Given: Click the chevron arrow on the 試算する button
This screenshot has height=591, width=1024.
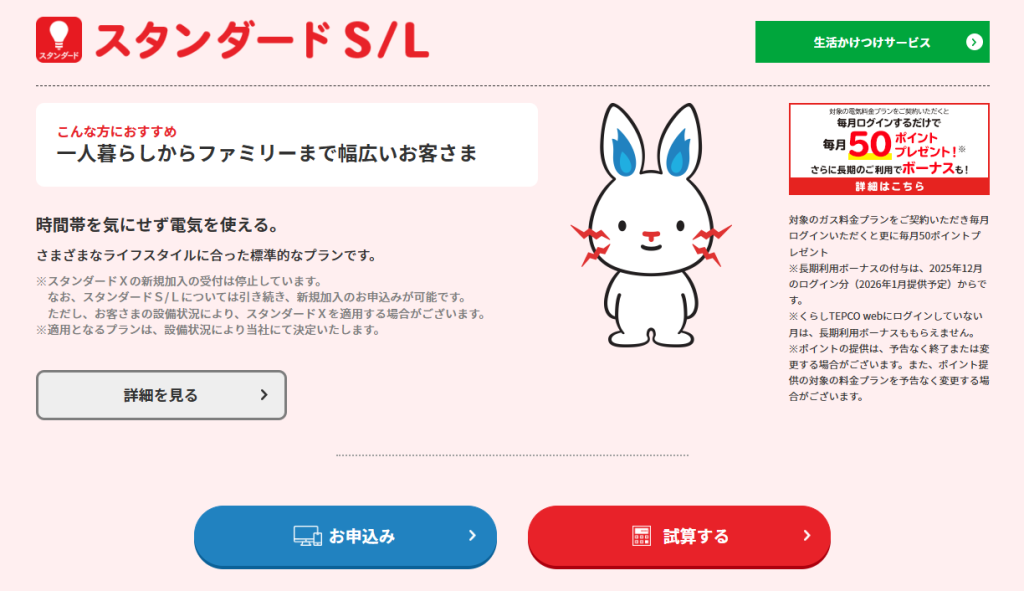Looking at the screenshot, I should pyautogui.click(x=807, y=535).
